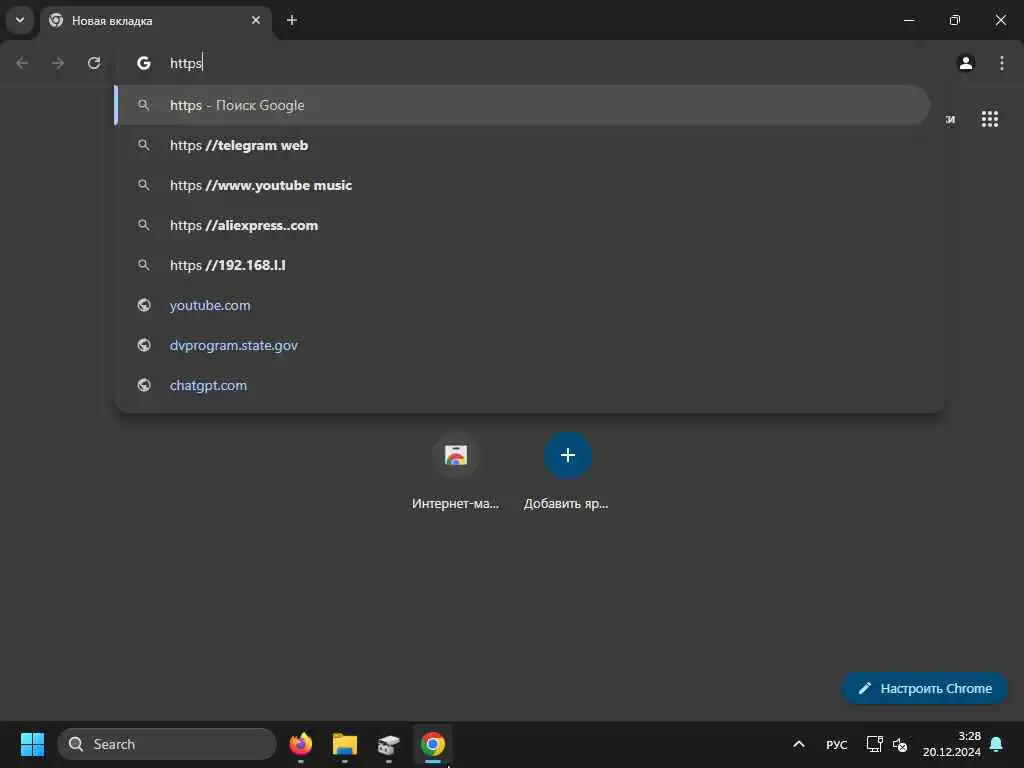Click the browser back arrow

(22, 63)
